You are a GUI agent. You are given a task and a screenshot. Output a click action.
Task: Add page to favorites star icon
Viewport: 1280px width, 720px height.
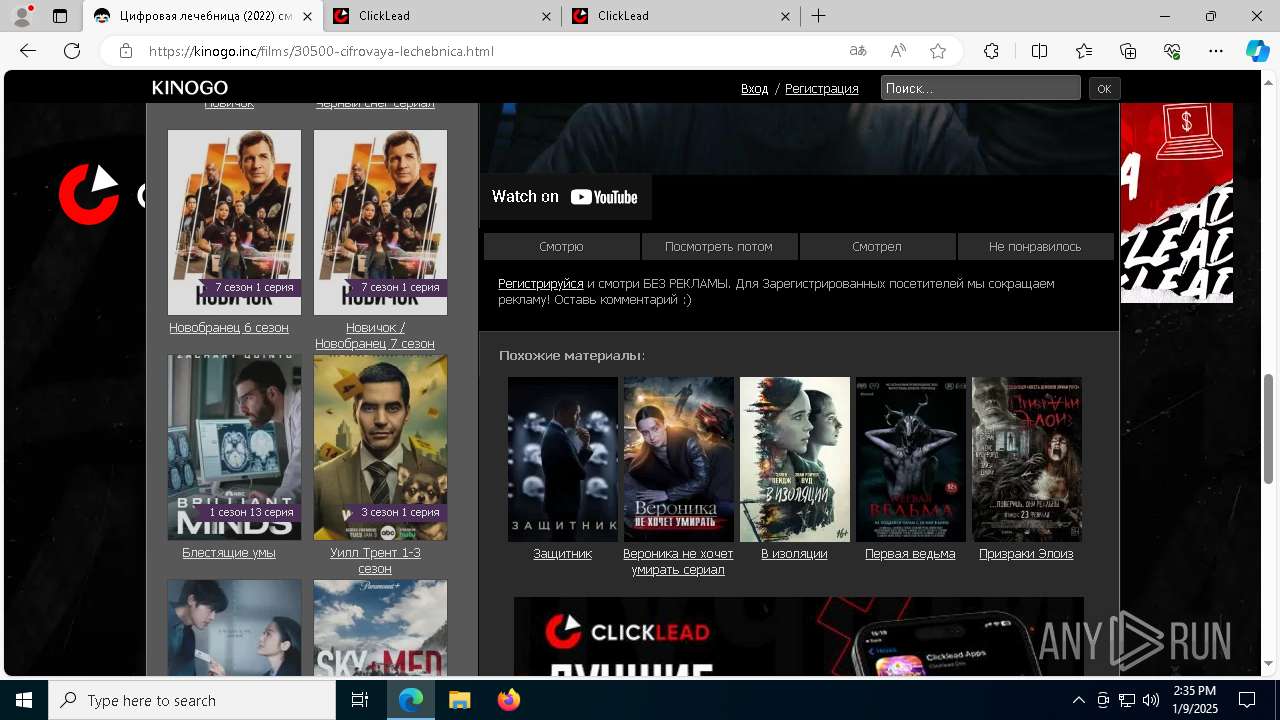click(x=938, y=51)
